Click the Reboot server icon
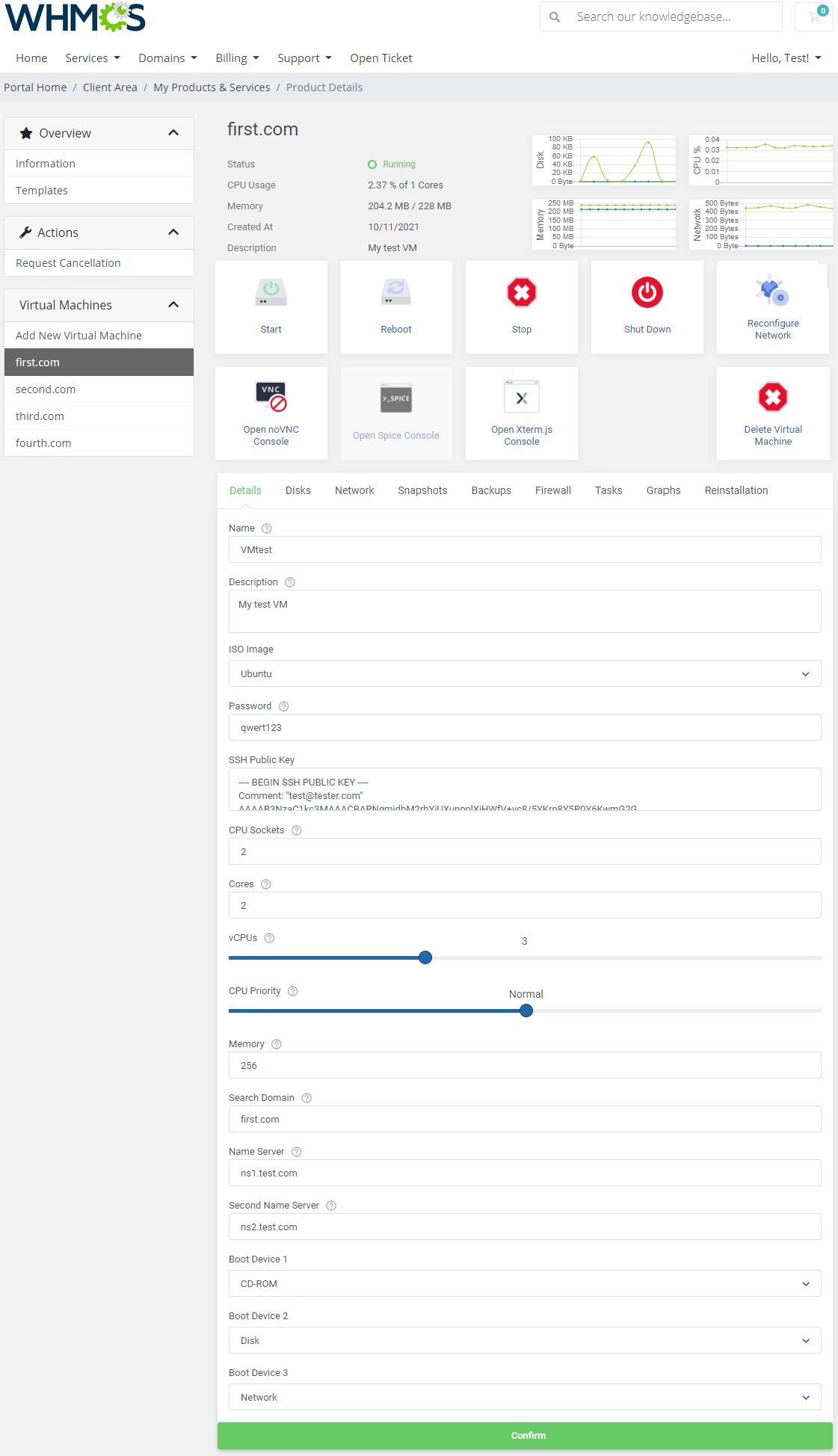 396,292
